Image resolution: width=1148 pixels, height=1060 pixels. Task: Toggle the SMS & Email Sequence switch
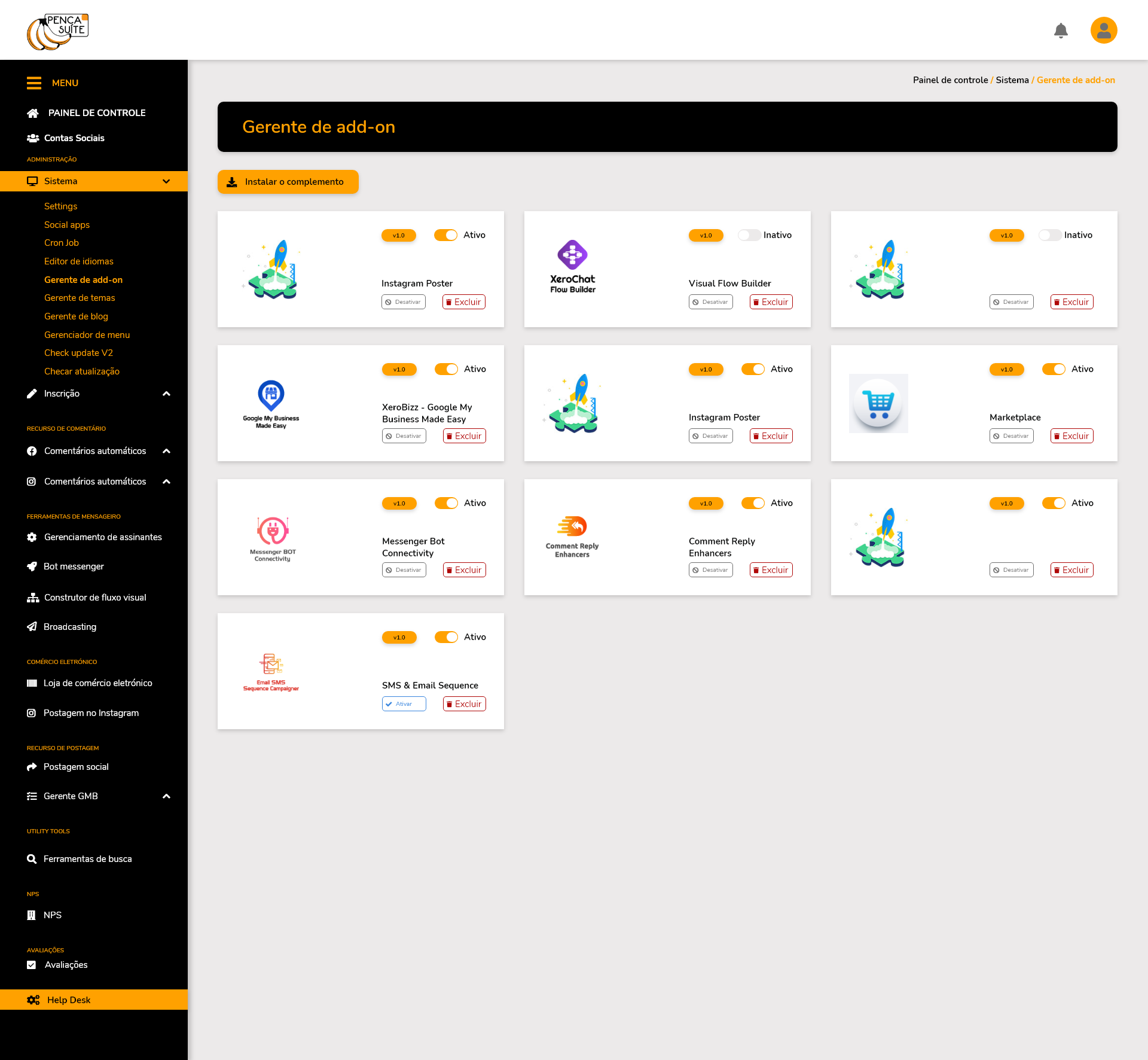[x=446, y=637]
